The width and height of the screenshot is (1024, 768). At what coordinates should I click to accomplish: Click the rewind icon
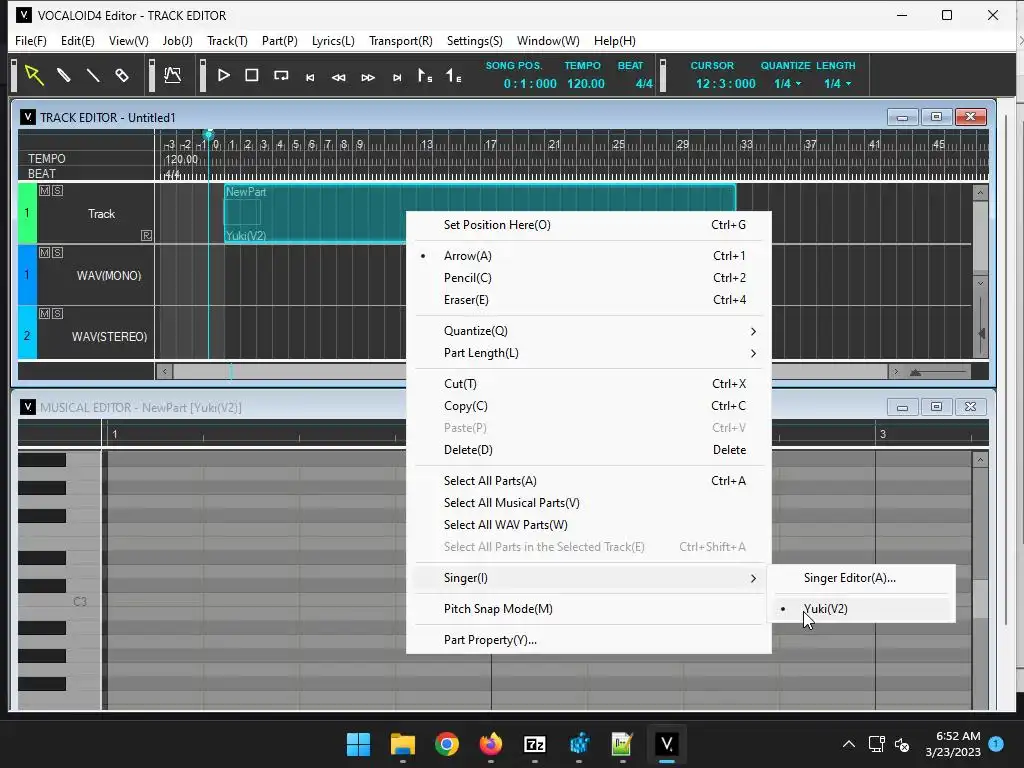pyautogui.click(x=338, y=77)
